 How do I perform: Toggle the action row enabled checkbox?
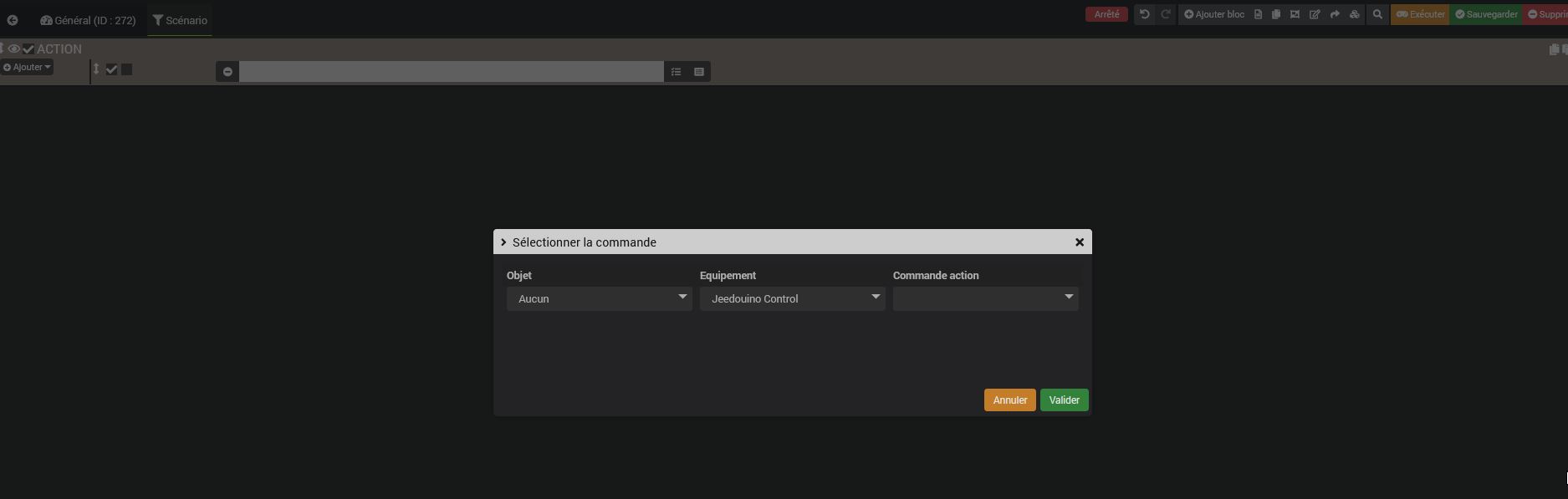[111, 69]
